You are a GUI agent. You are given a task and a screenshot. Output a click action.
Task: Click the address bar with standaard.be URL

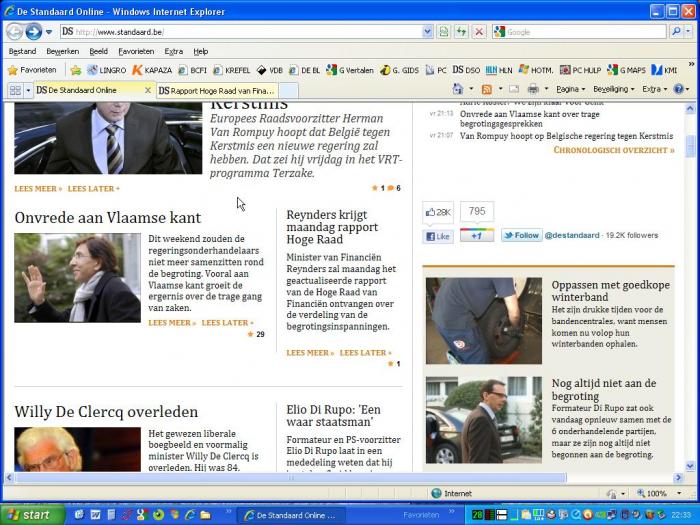pyautogui.click(x=241, y=32)
